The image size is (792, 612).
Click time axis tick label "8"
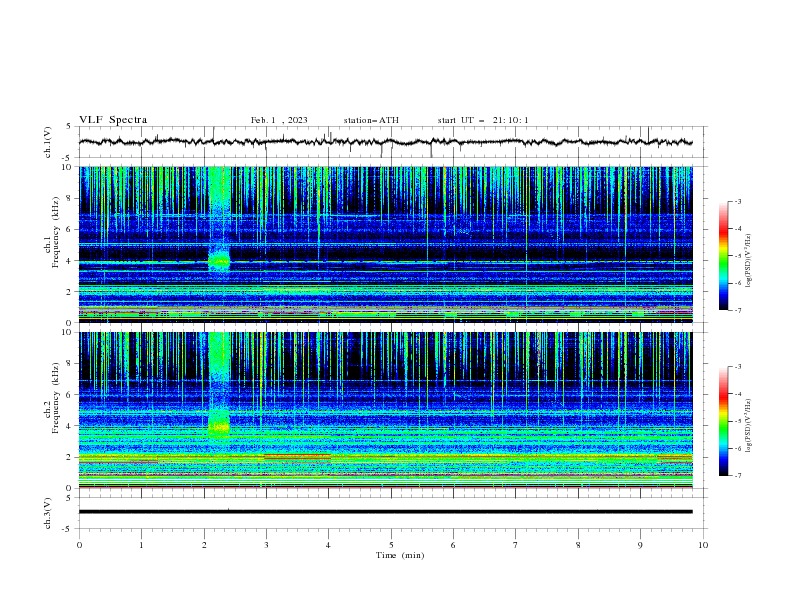[578, 545]
